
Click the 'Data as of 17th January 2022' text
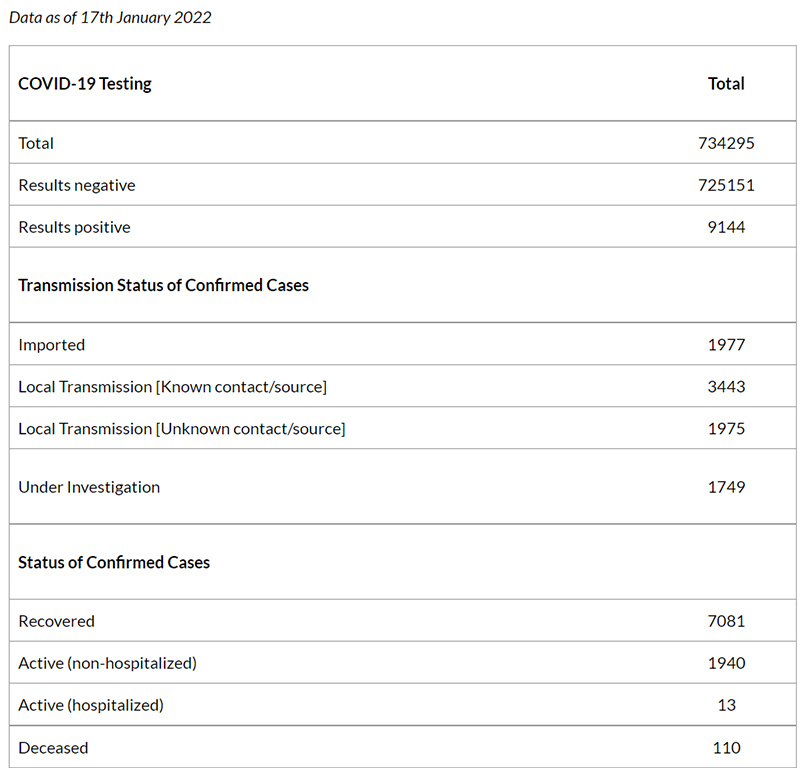[110, 18]
